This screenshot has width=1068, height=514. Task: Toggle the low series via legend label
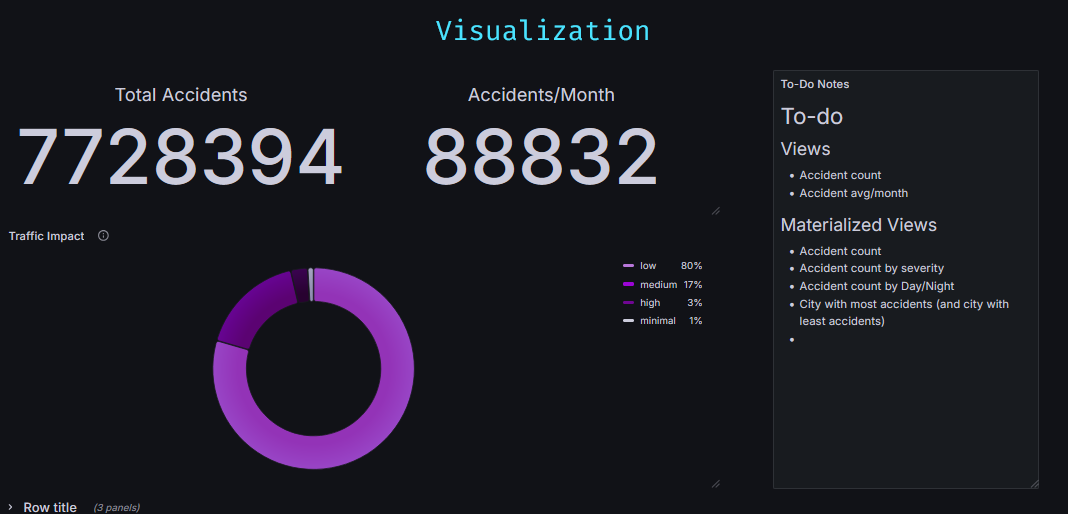click(648, 266)
